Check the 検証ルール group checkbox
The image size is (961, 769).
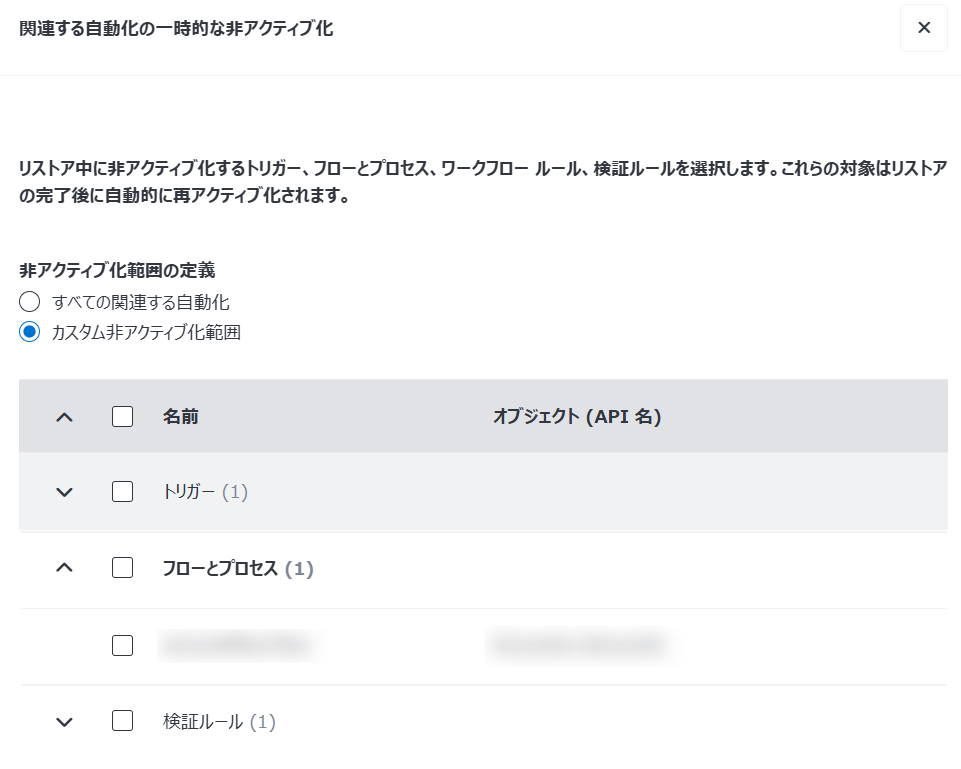[x=122, y=721]
